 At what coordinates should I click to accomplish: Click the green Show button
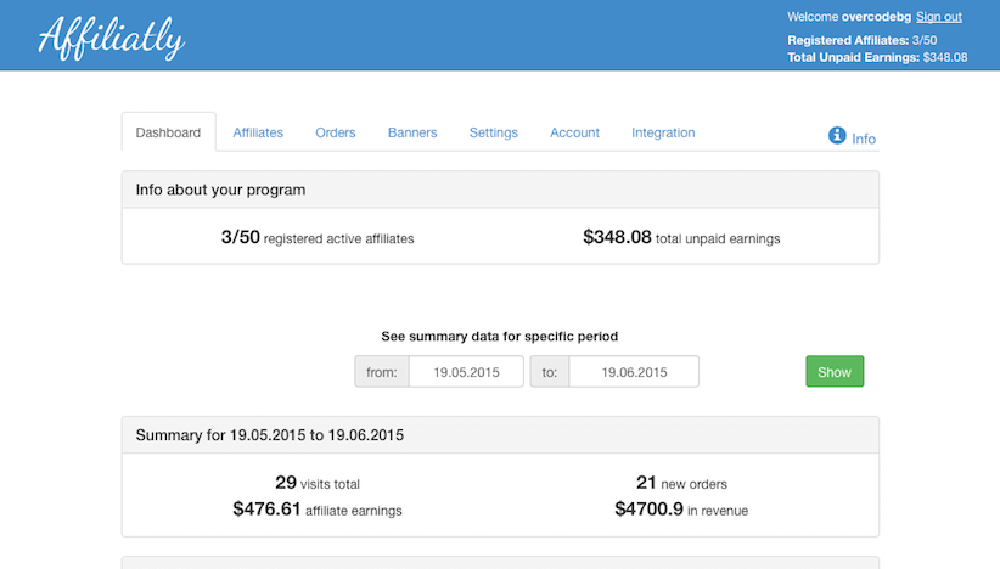coord(835,371)
